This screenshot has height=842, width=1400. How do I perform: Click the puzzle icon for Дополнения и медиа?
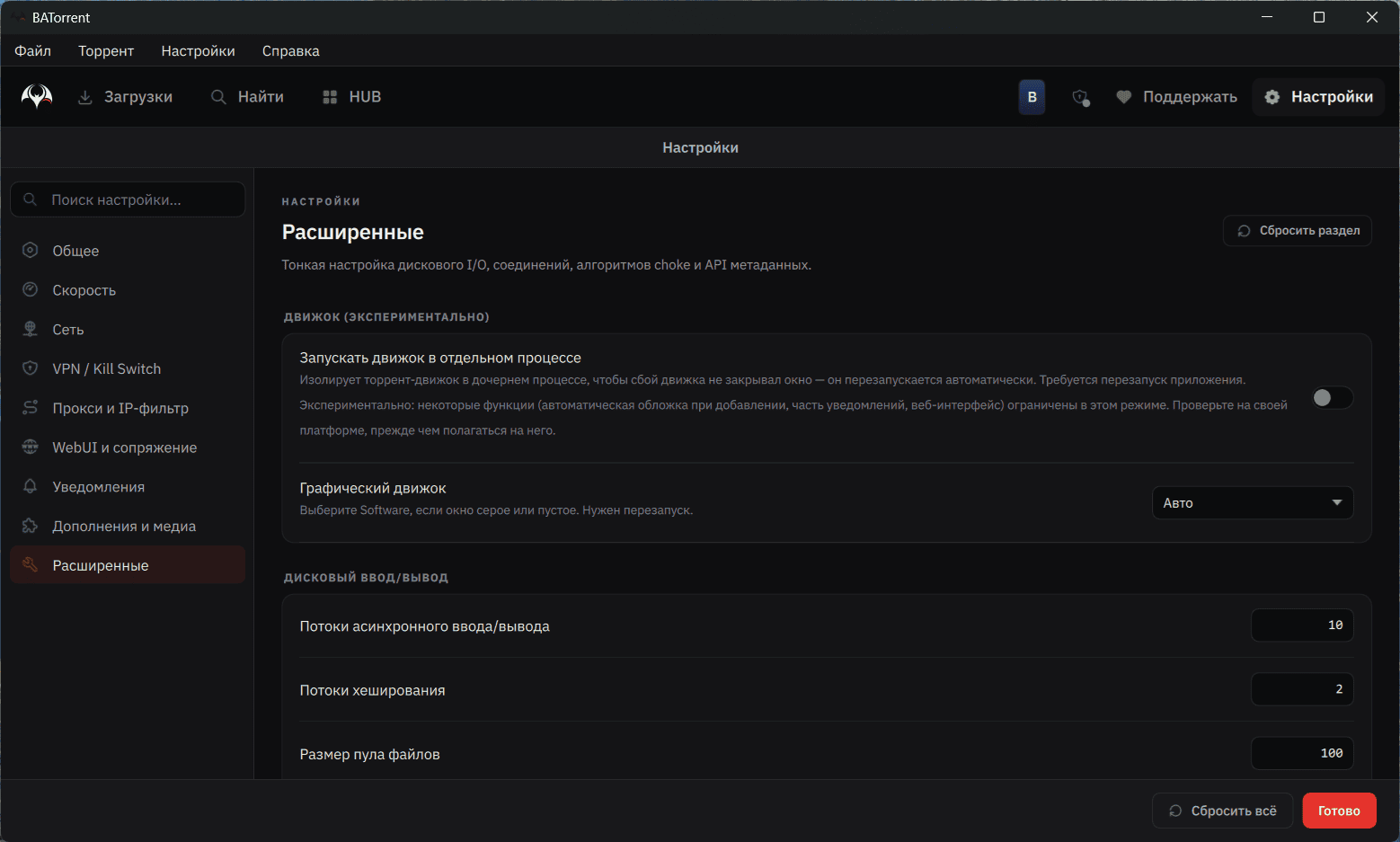(31, 526)
